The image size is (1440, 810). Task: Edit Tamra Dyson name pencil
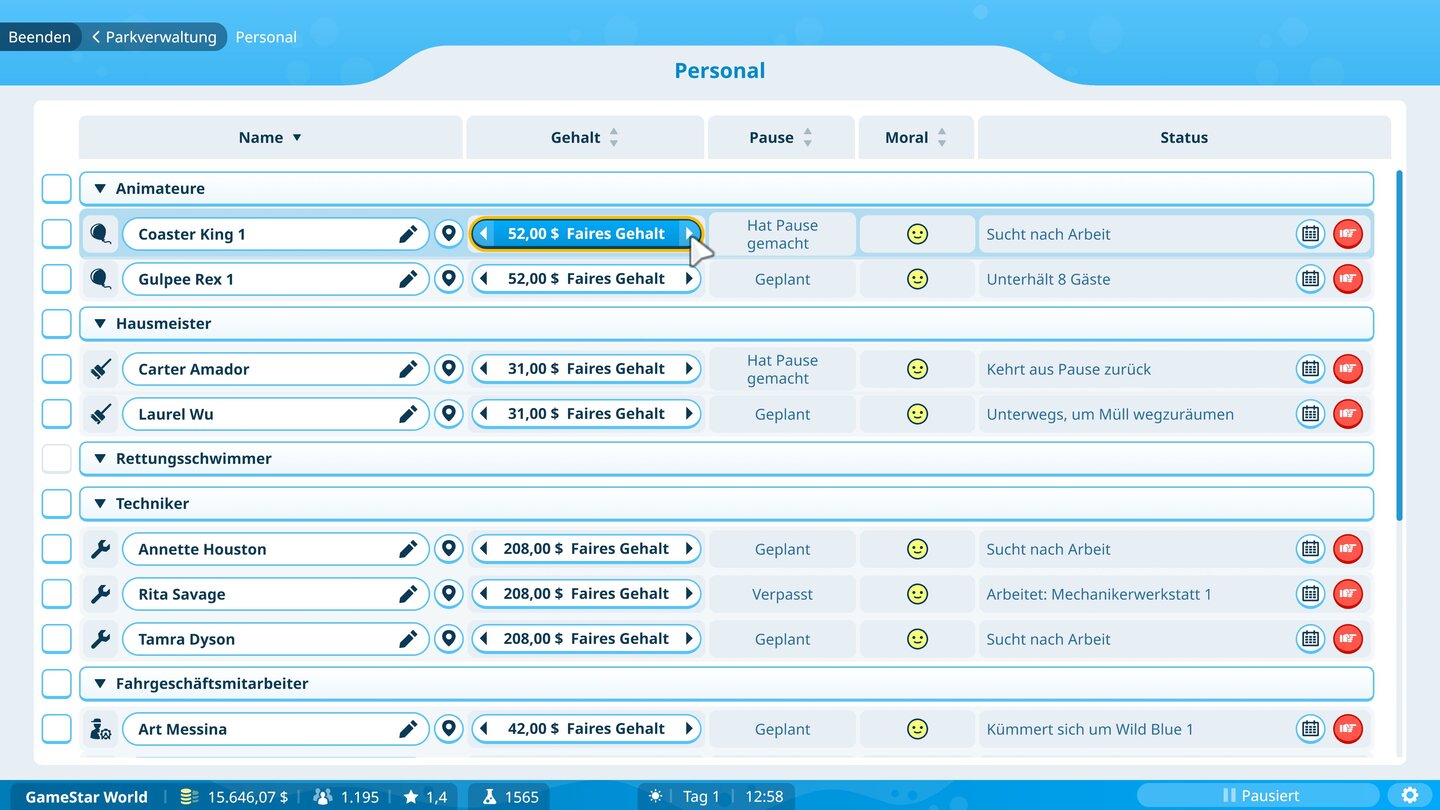tap(408, 639)
